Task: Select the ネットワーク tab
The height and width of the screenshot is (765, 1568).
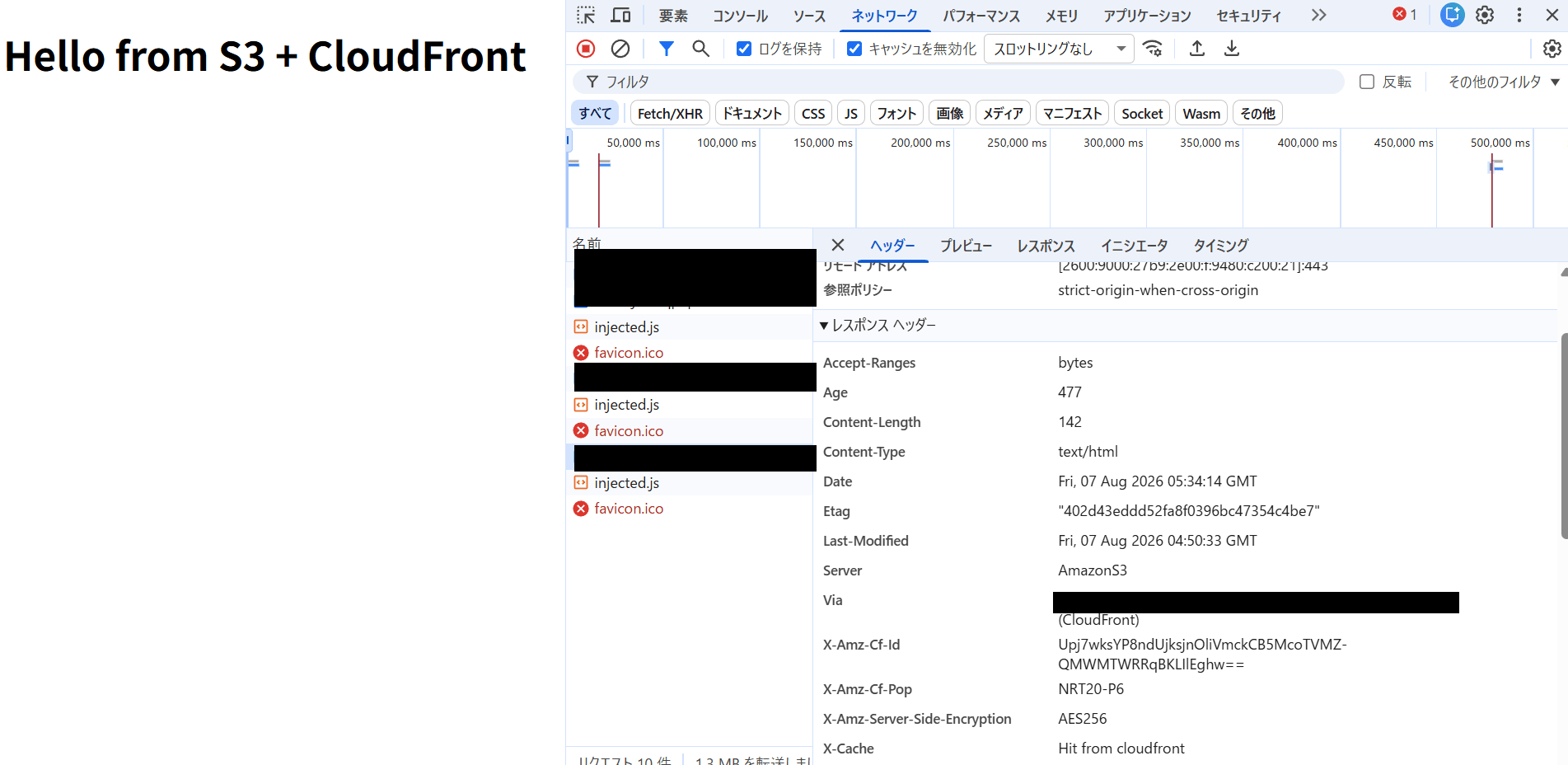Action: coord(884,16)
